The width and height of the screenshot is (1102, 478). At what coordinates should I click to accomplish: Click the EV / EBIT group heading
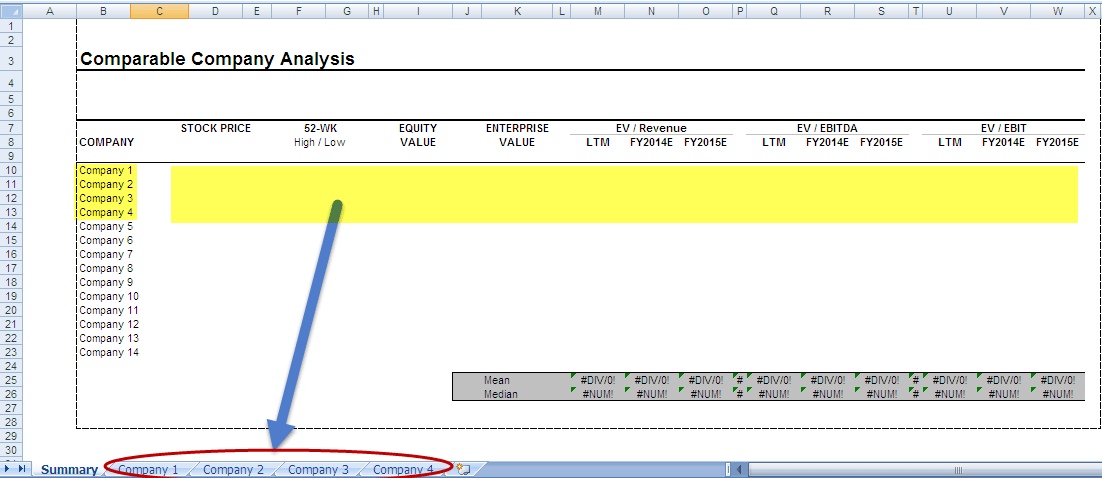(x=1003, y=128)
